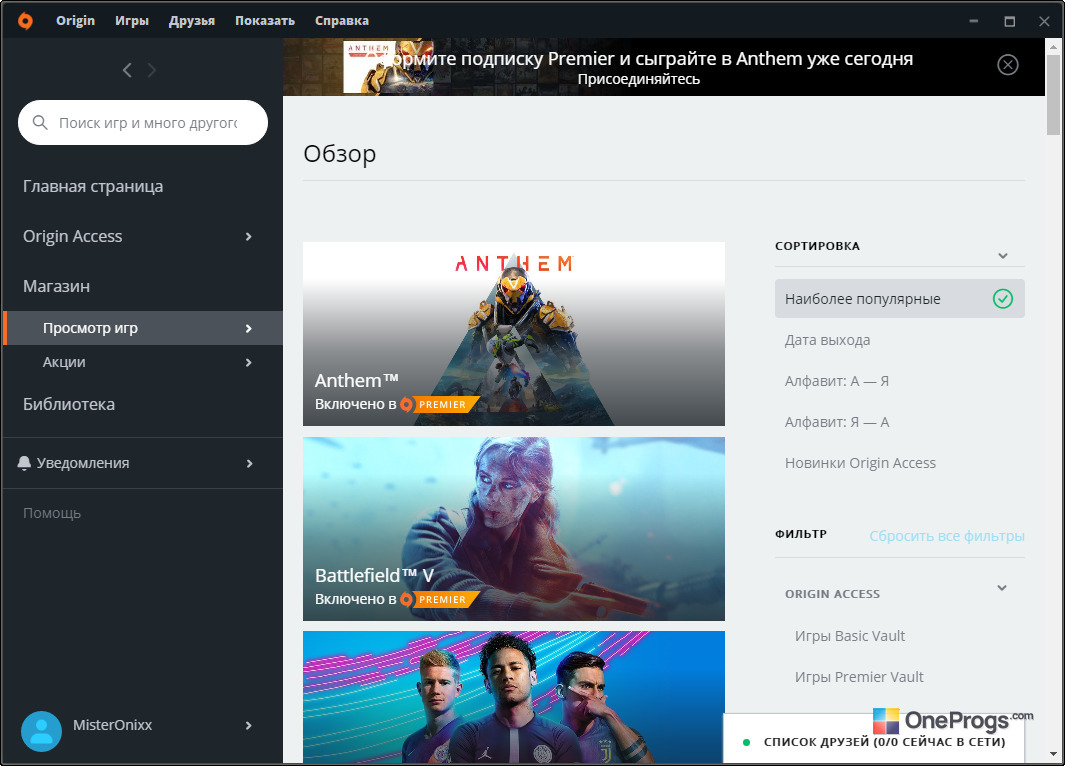Open Библиотека

69,405
